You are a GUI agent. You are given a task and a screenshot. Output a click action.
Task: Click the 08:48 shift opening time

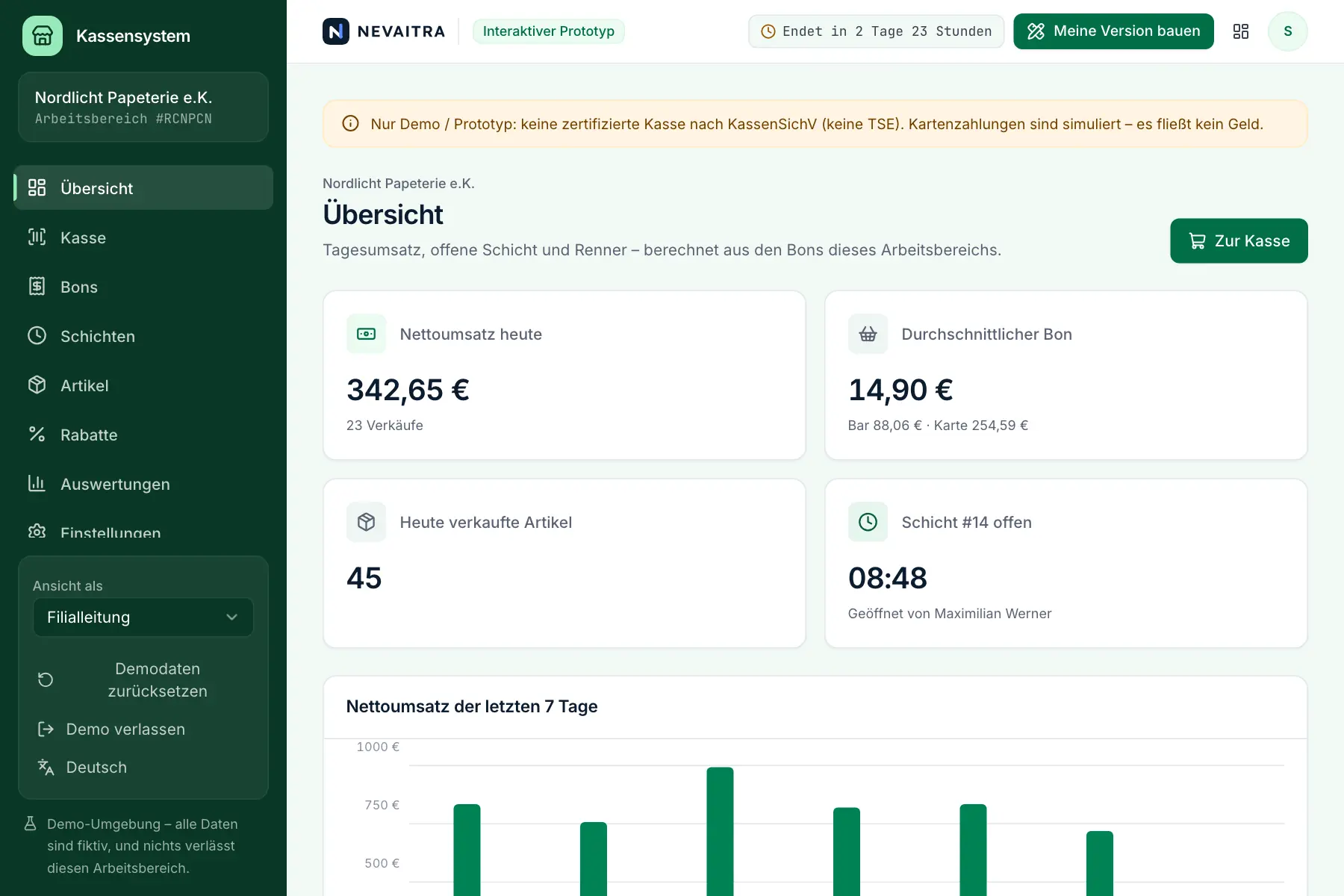coord(888,578)
